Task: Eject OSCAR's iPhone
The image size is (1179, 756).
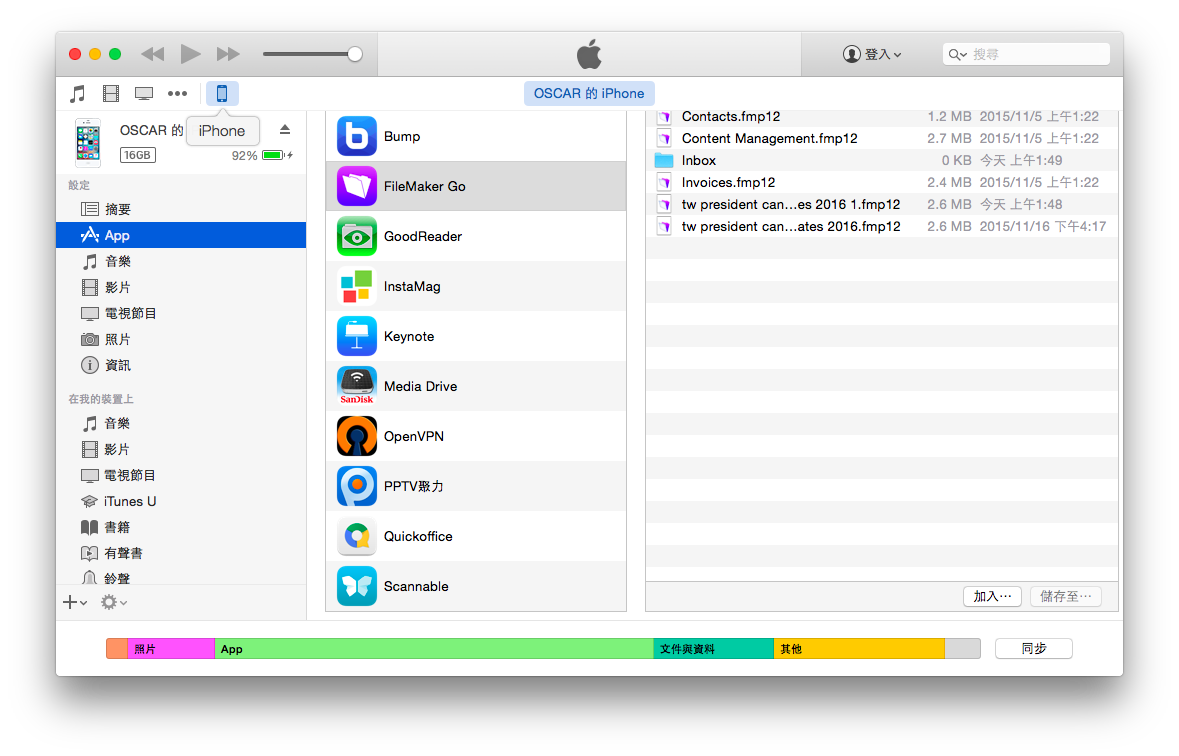Action: (285, 130)
